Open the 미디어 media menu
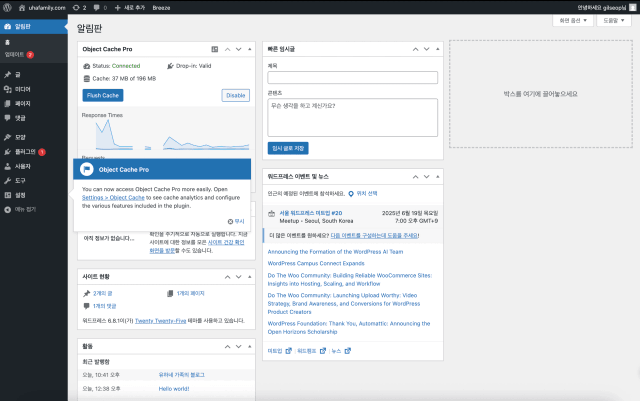640x401 pixels. click(33, 89)
